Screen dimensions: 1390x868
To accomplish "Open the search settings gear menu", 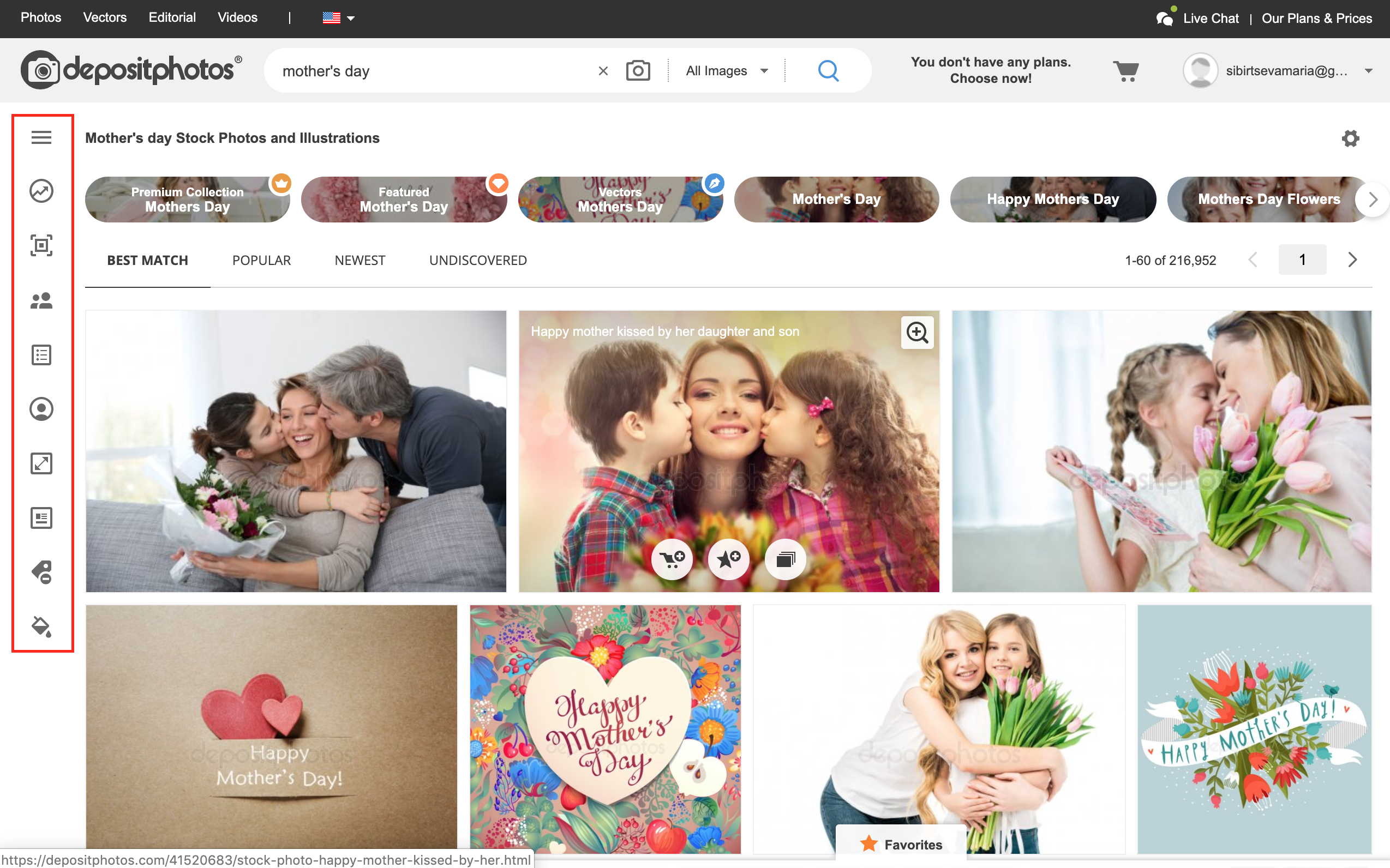I will 1351,138.
